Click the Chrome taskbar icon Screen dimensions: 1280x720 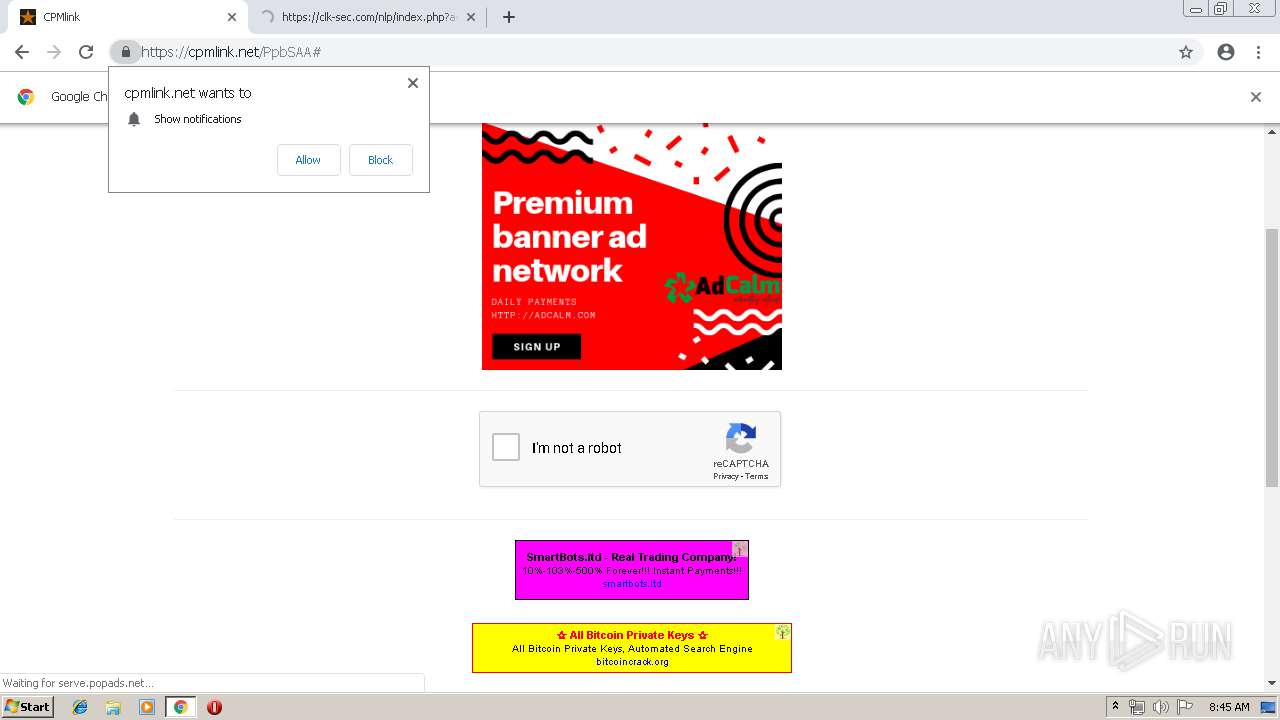(180, 707)
